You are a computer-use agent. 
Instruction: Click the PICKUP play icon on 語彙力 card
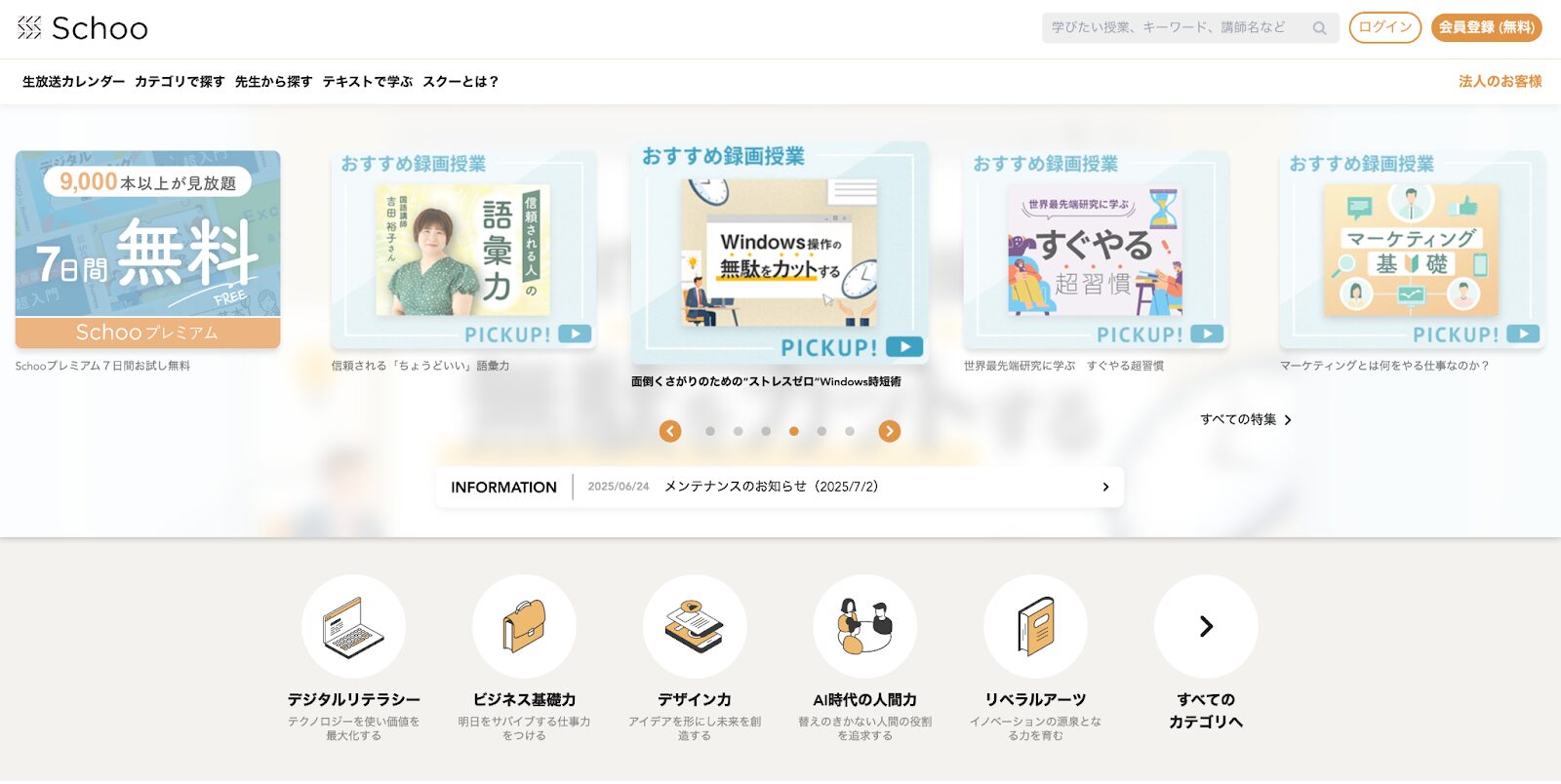tap(575, 334)
